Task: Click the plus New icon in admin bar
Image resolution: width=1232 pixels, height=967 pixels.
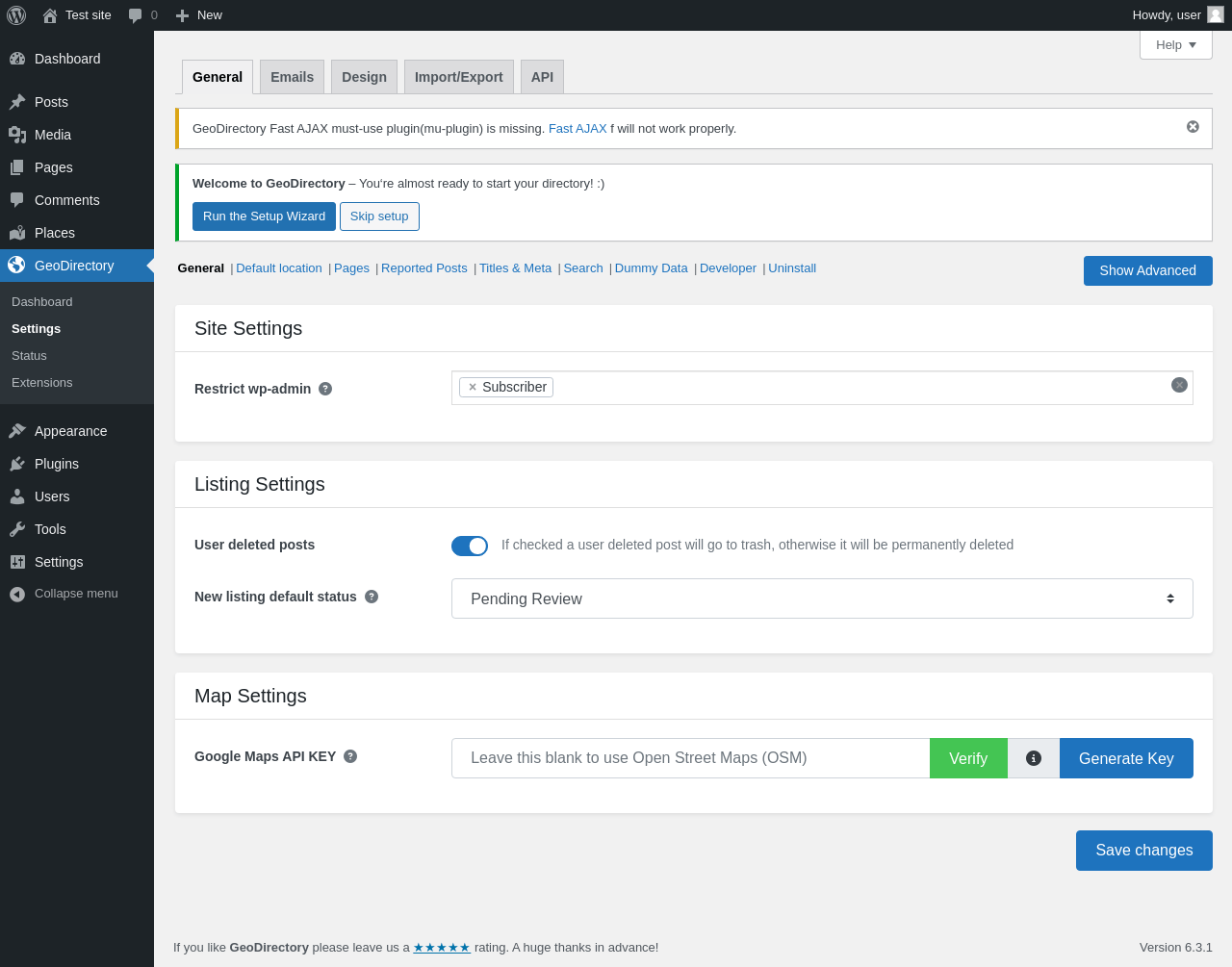Action: [x=182, y=15]
